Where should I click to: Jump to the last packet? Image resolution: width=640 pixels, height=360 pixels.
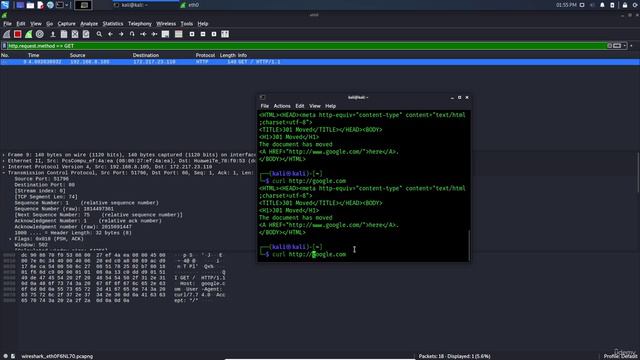point(154,34)
